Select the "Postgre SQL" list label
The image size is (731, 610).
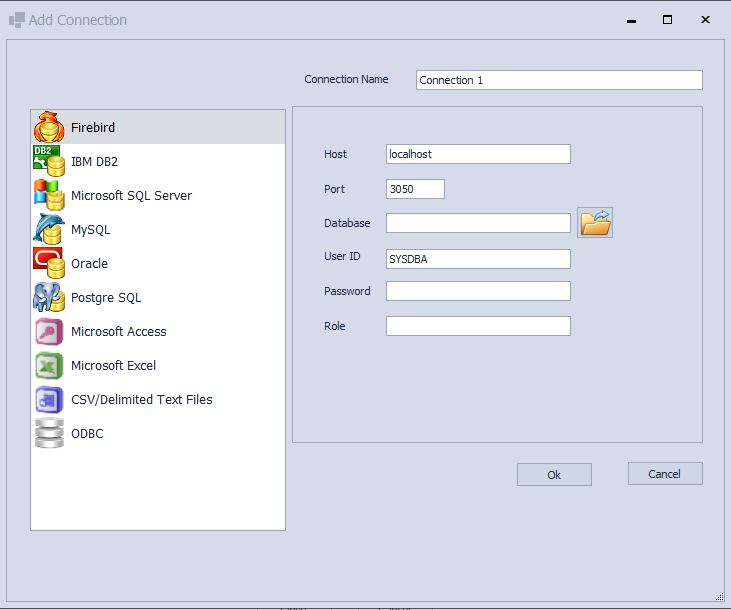click(106, 298)
